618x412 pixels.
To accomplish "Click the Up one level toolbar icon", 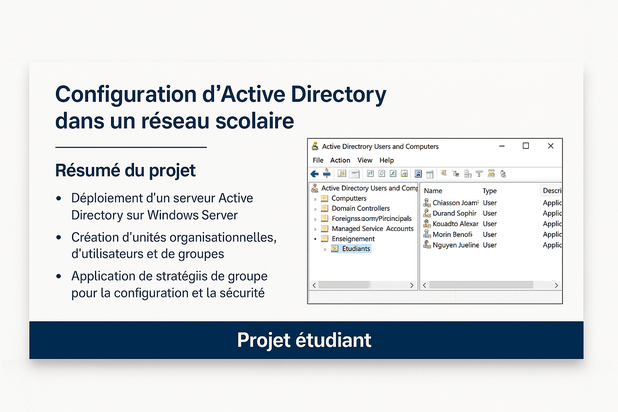I will (327, 173).
